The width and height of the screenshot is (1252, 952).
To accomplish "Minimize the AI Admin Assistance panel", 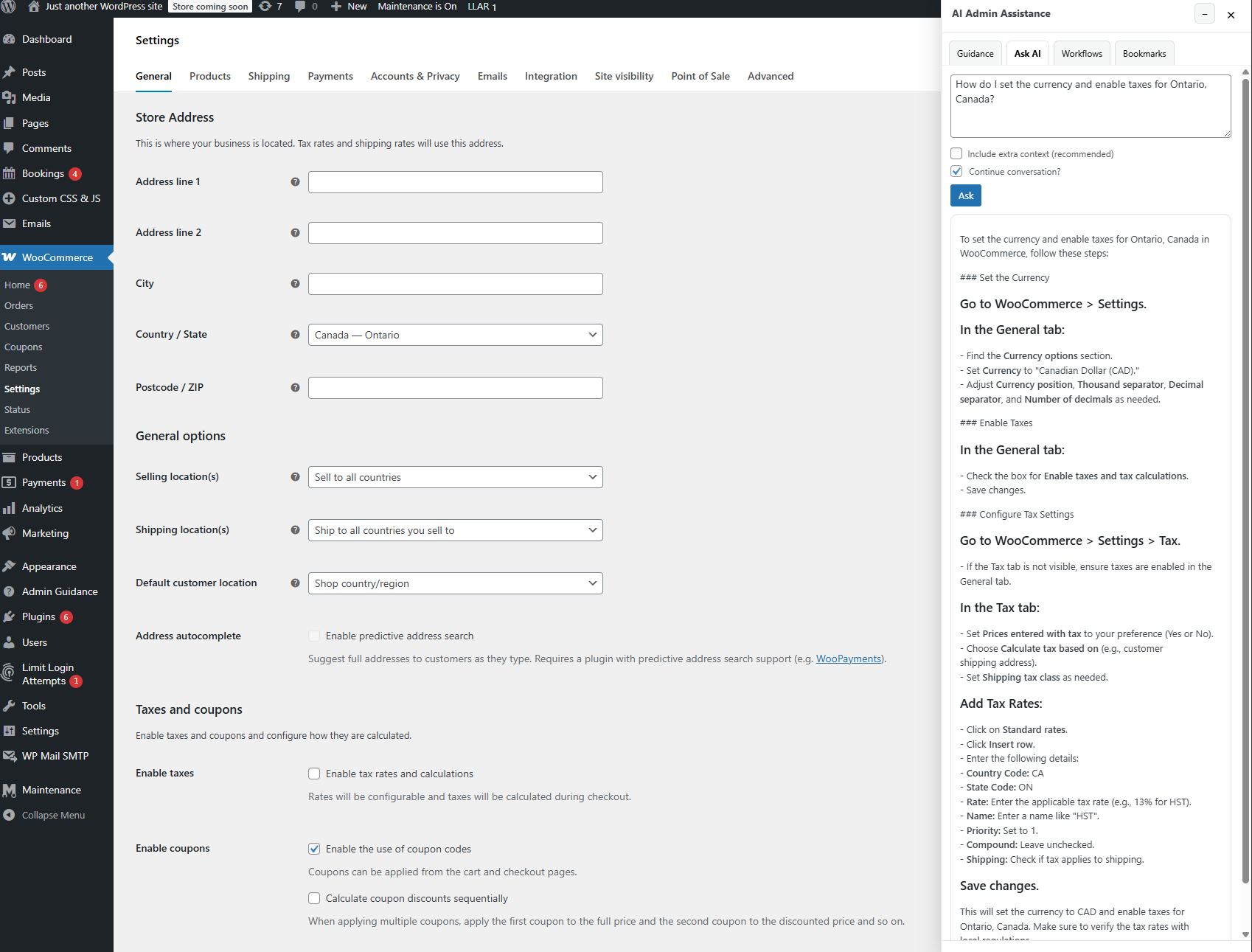I will pyautogui.click(x=1205, y=14).
